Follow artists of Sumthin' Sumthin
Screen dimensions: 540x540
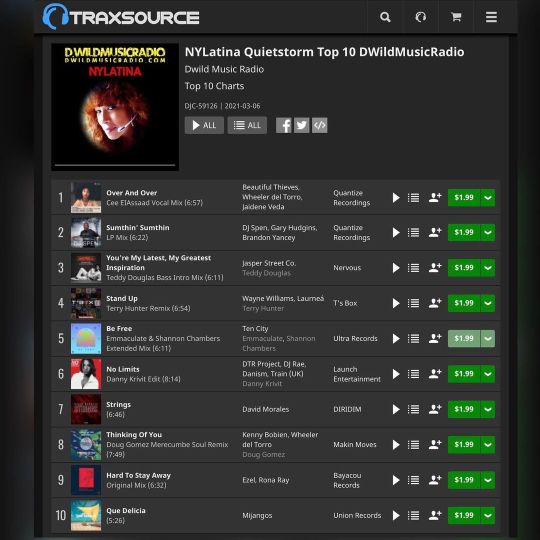coord(435,232)
